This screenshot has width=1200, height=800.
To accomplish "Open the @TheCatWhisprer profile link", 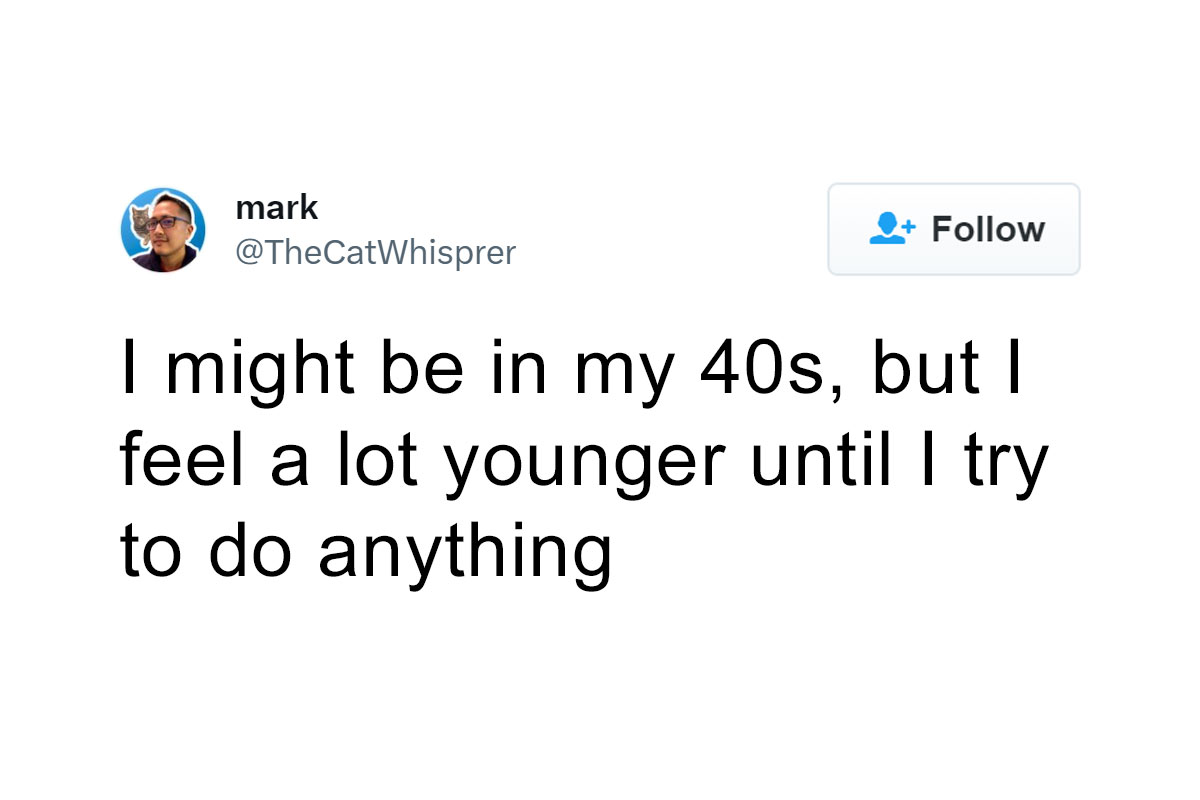I will click(375, 253).
